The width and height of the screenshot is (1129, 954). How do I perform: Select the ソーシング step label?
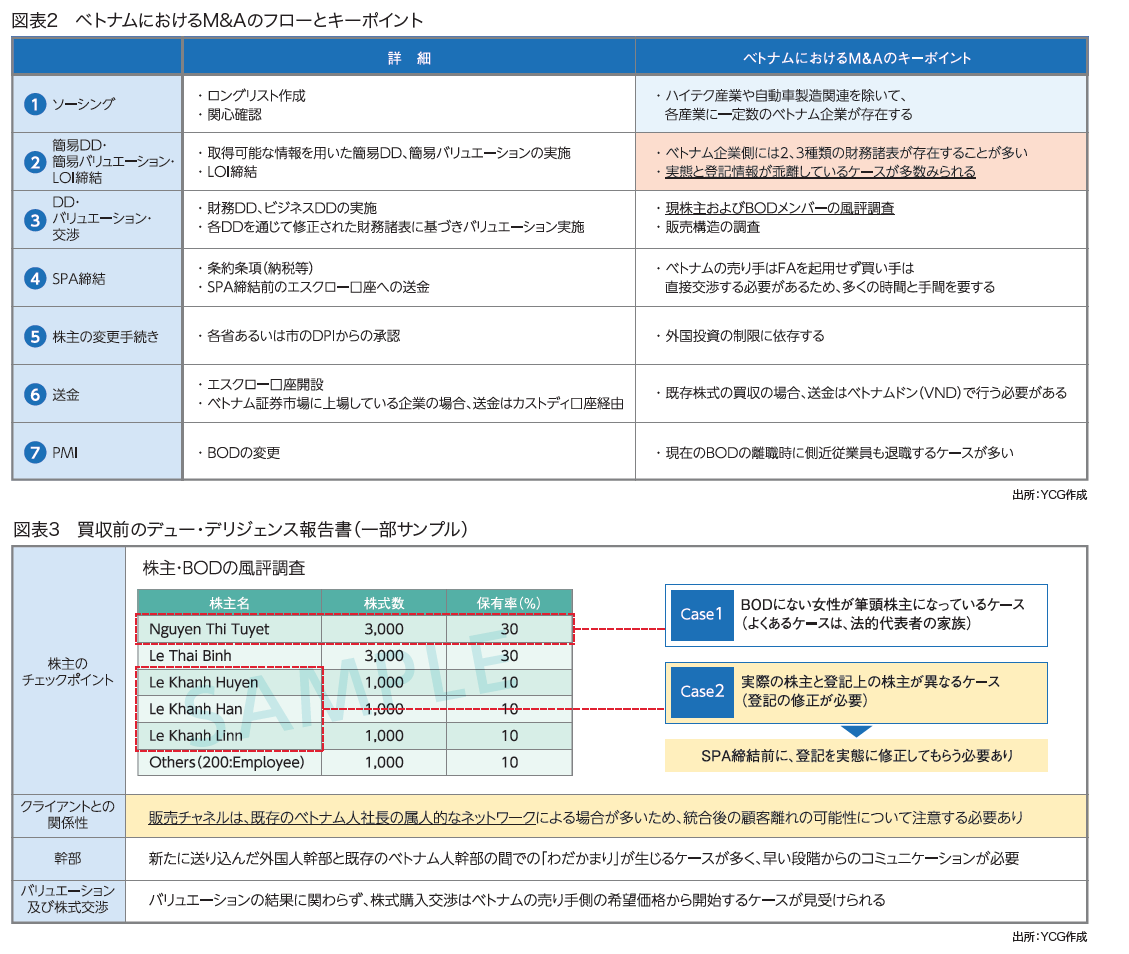click(x=84, y=104)
